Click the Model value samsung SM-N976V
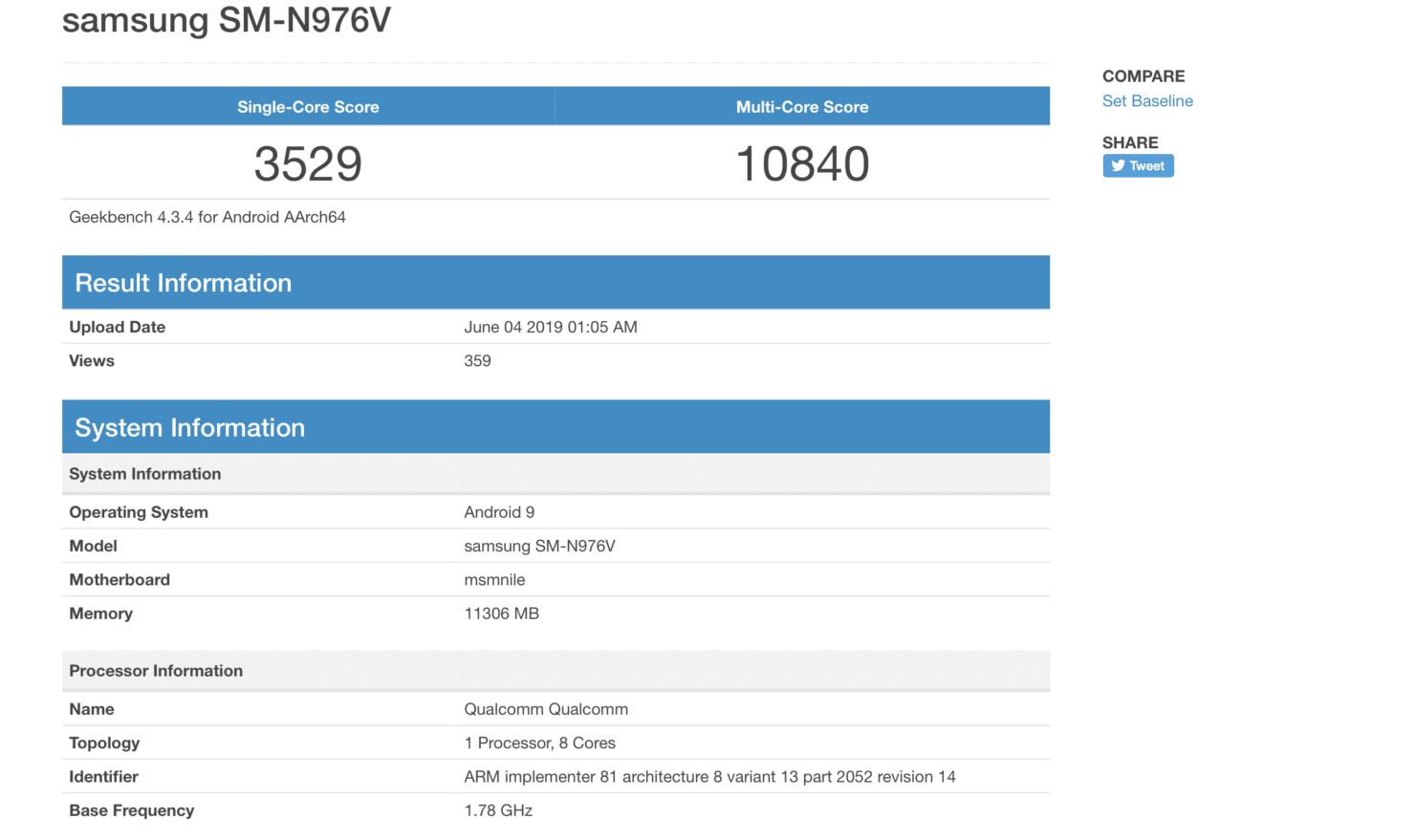 coord(539,546)
